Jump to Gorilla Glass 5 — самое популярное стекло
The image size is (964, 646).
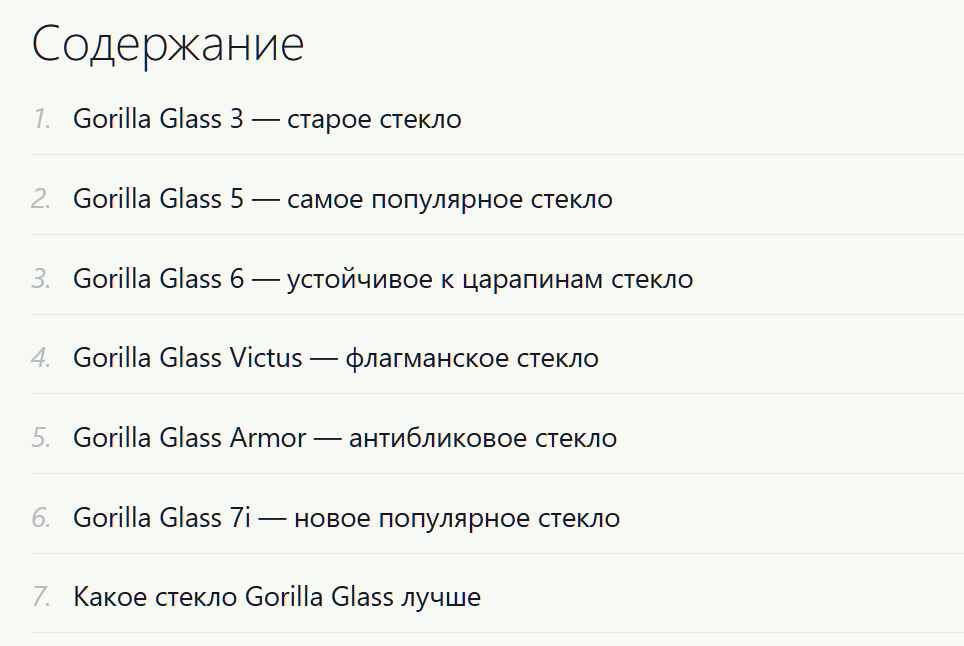point(342,199)
